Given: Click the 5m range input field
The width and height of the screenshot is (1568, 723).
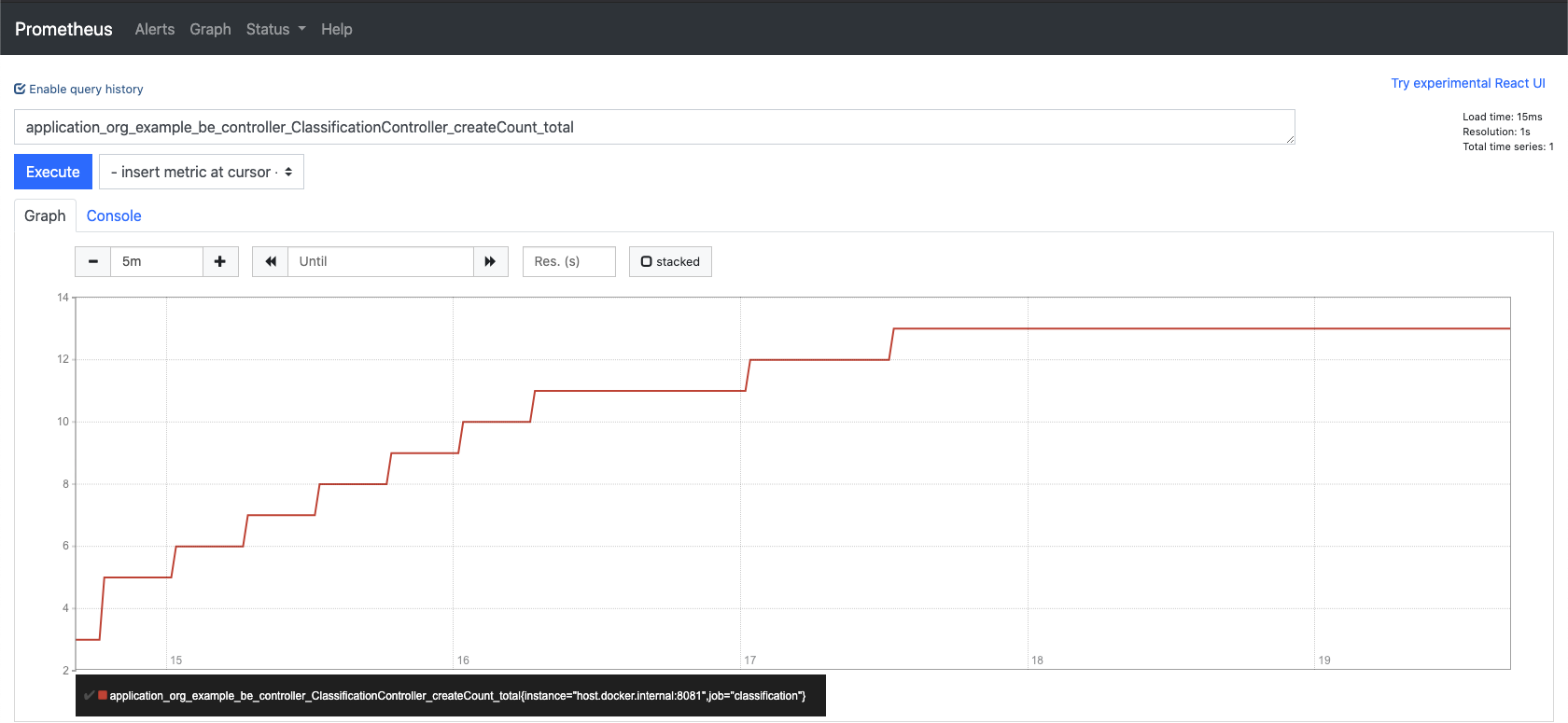Looking at the screenshot, I should (157, 261).
